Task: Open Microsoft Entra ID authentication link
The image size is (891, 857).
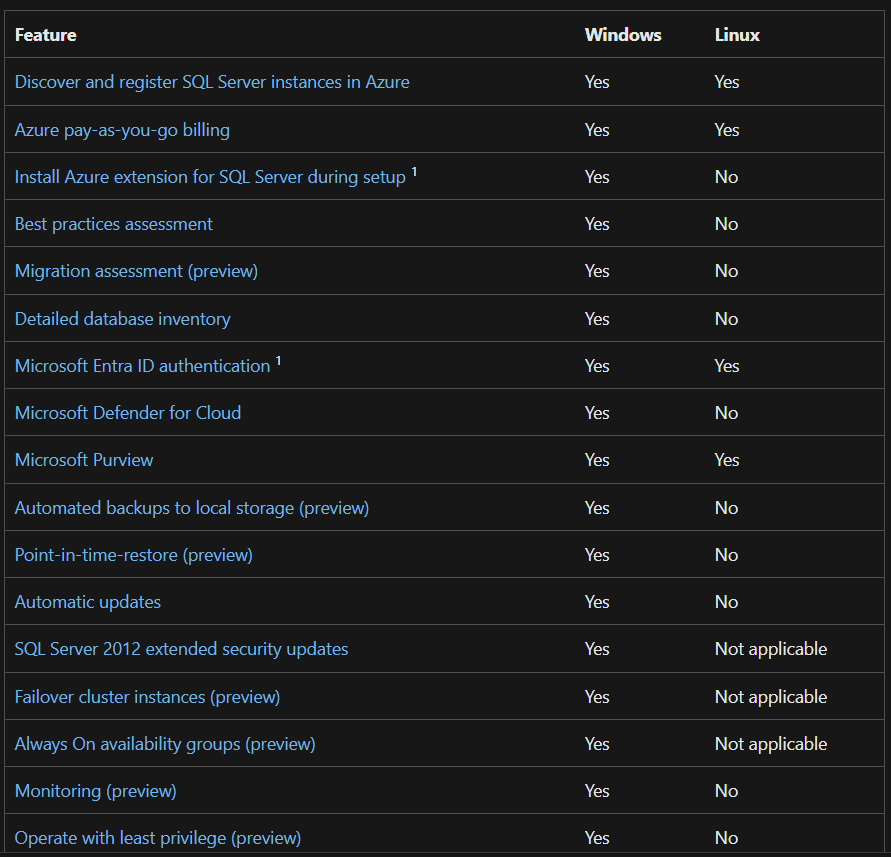Action: click(142, 366)
